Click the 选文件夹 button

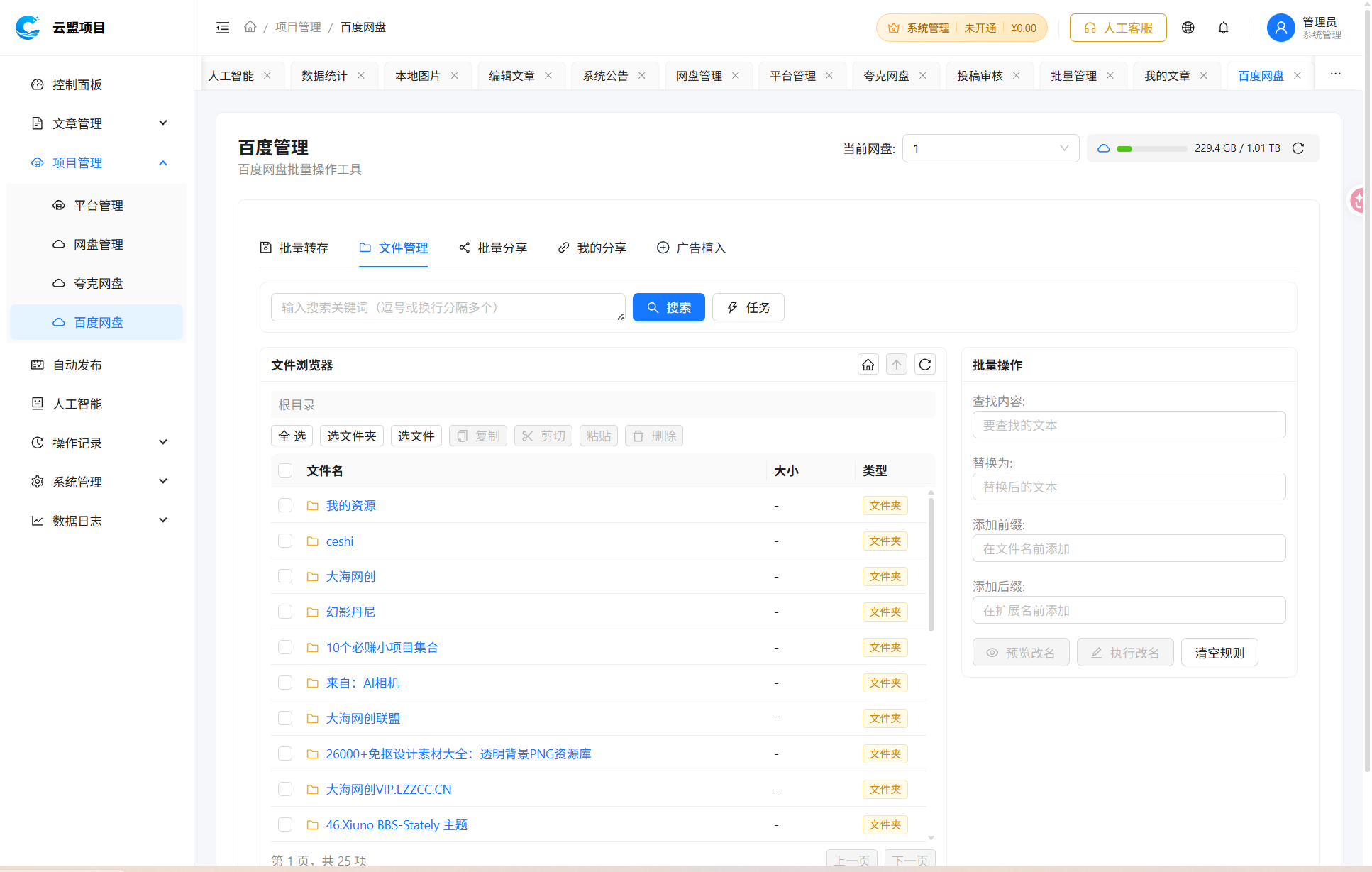click(x=352, y=436)
